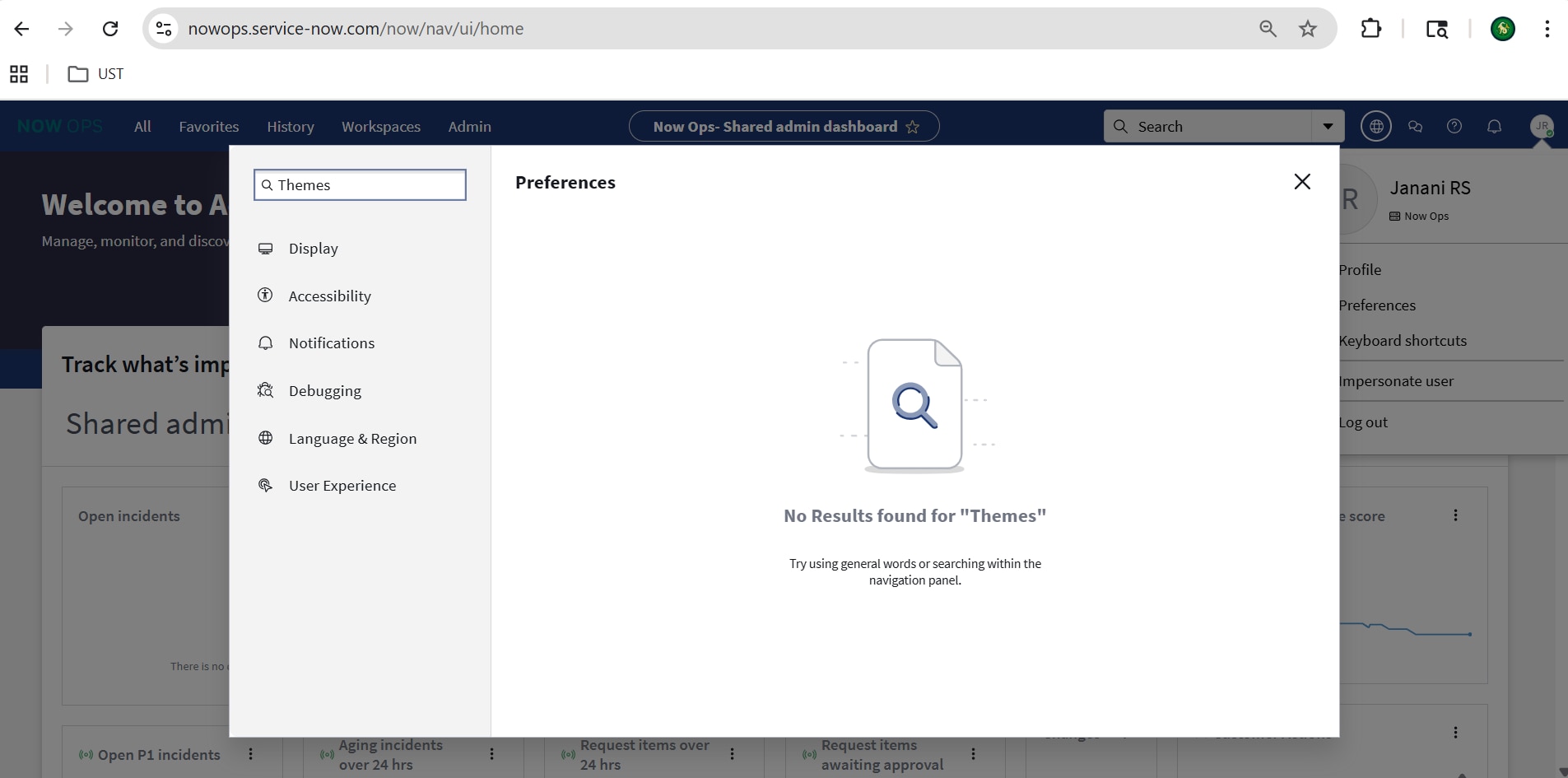This screenshot has height=778, width=1568.
Task: Open the apps grid in bookmarks bar
Action: click(x=19, y=74)
